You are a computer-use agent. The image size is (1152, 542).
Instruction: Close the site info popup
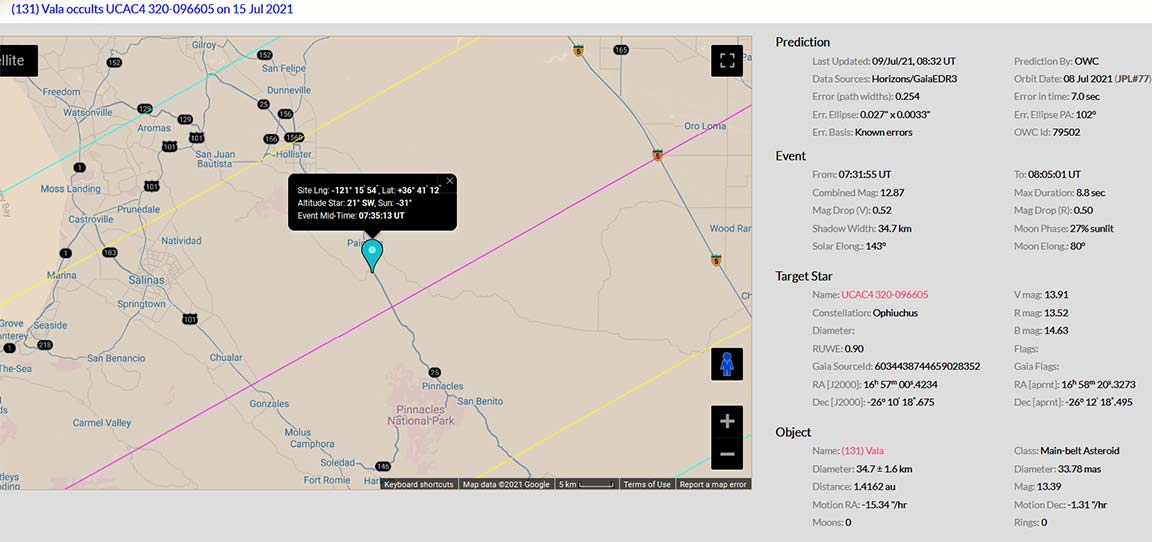450,181
